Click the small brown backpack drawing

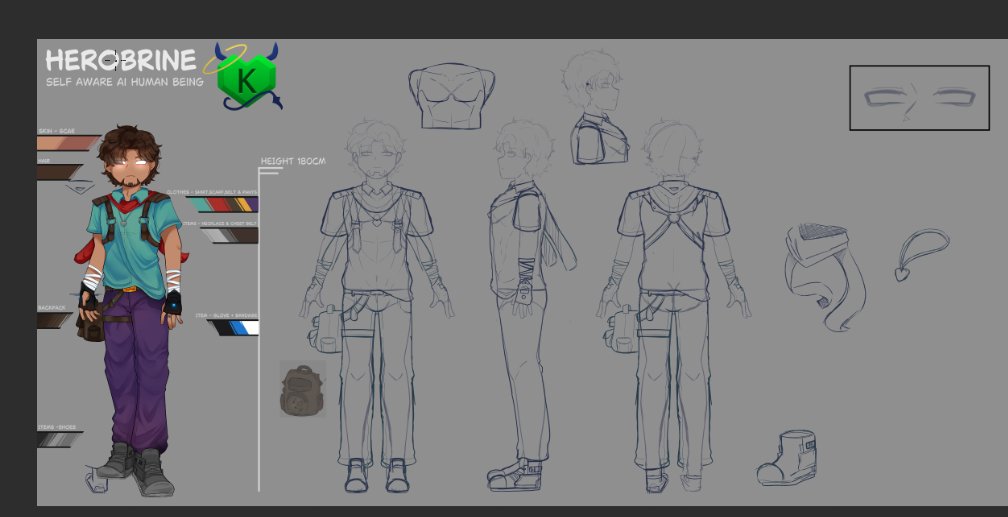point(302,390)
